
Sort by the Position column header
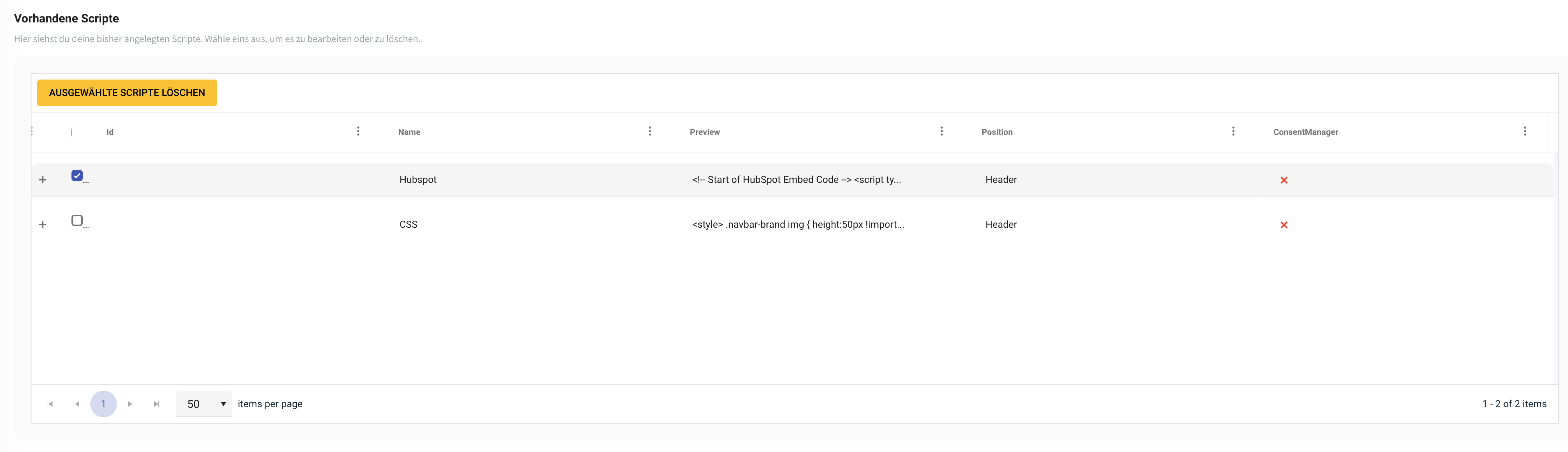(996, 132)
